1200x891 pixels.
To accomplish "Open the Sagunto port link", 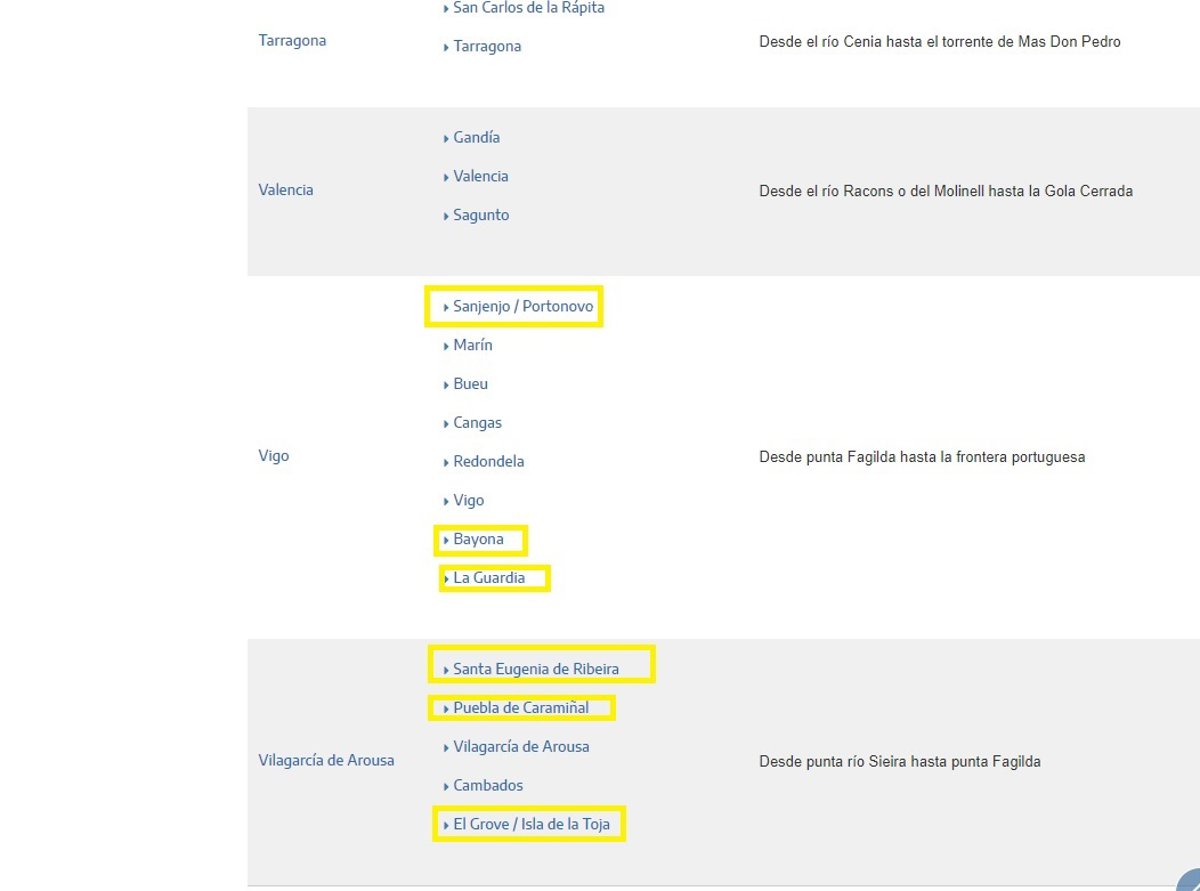I will pos(480,216).
